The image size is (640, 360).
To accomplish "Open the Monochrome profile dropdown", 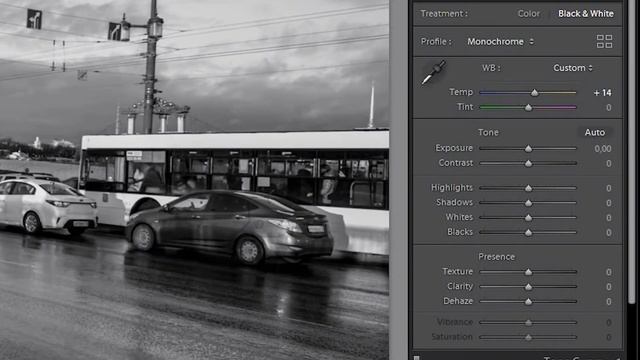I will (x=500, y=42).
